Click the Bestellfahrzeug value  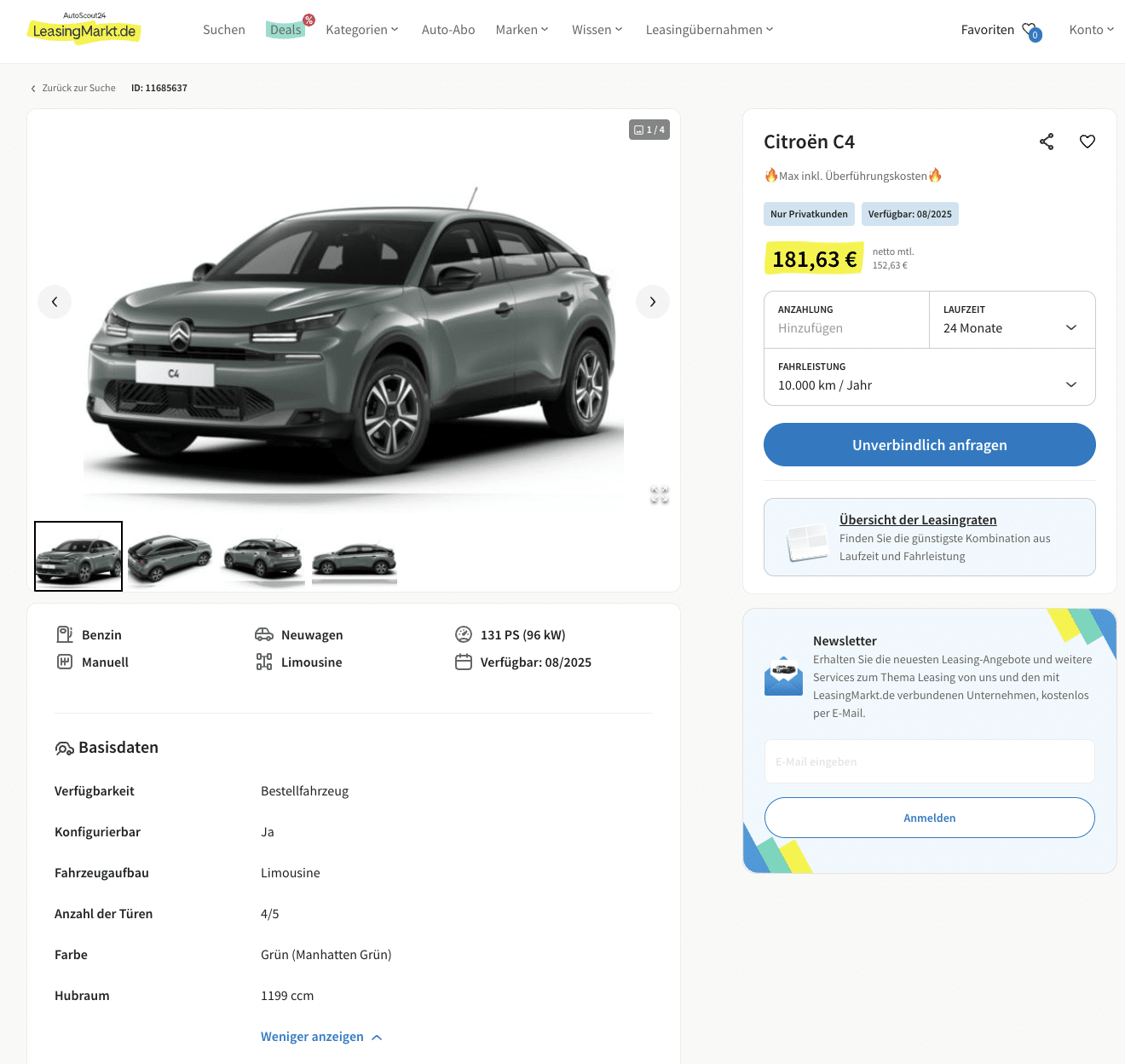coord(304,791)
